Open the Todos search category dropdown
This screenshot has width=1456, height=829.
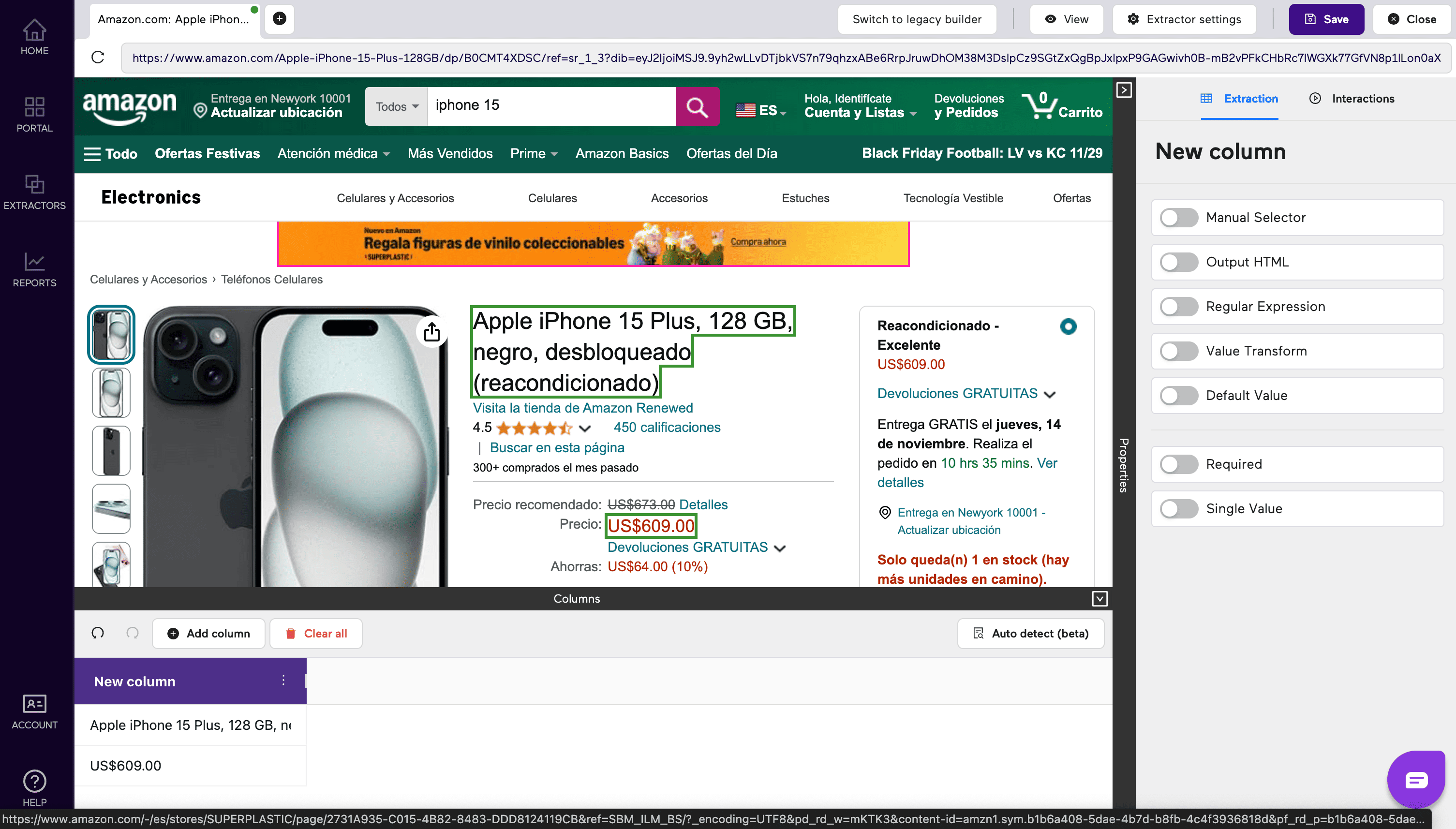[x=396, y=106]
